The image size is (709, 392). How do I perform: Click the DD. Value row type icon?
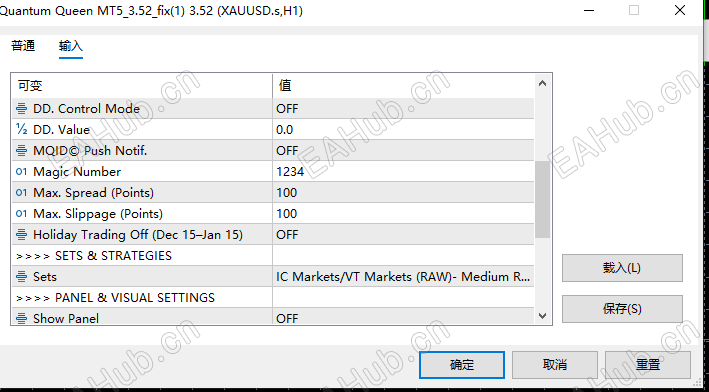click(x=21, y=130)
